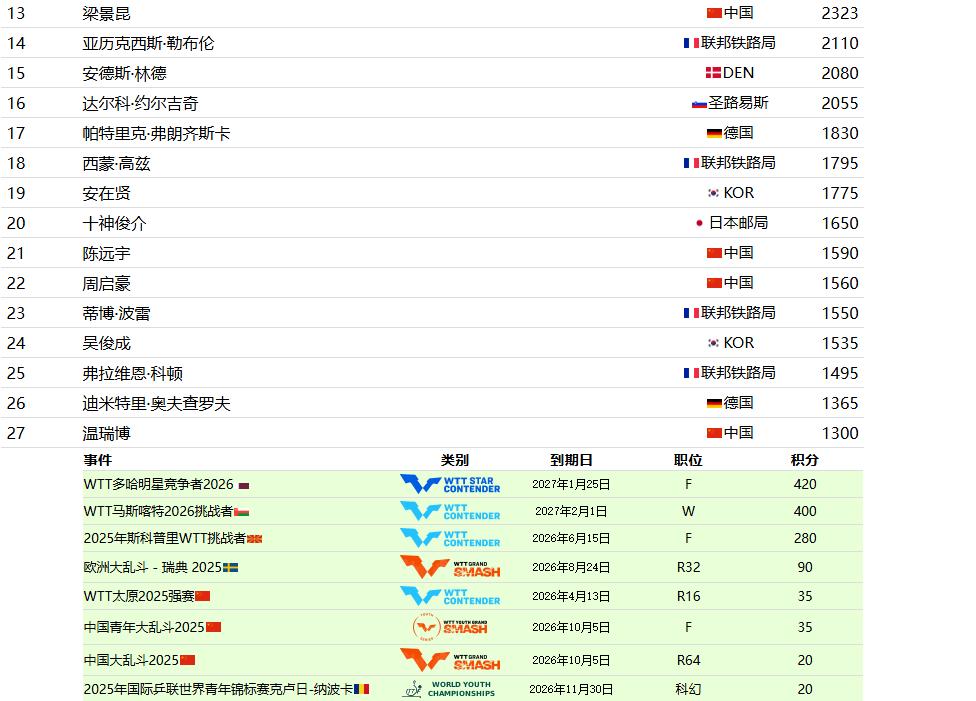
Task: Click WTT Contender logo in 马斯喀特 row
Action: click(x=450, y=511)
